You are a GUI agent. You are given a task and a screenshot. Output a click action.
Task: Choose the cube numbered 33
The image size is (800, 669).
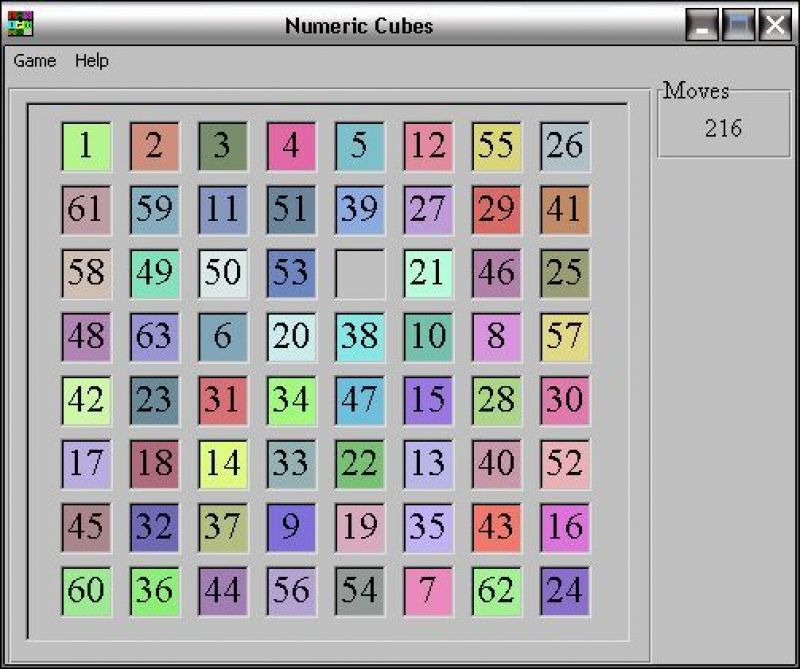pyautogui.click(x=291, y=465)
